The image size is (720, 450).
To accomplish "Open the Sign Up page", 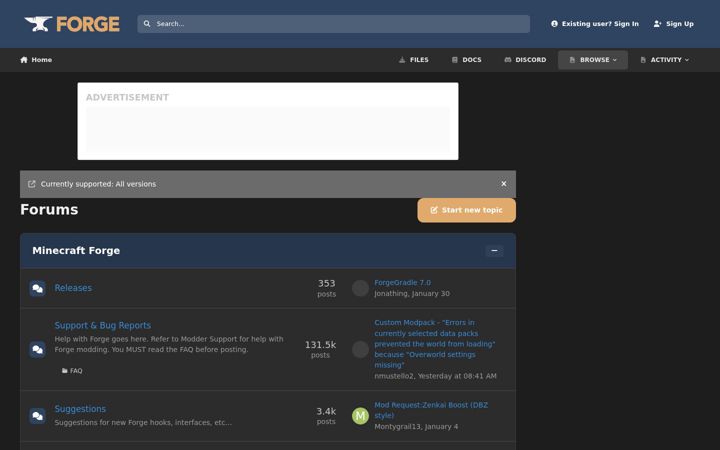I will click(674, 24).
